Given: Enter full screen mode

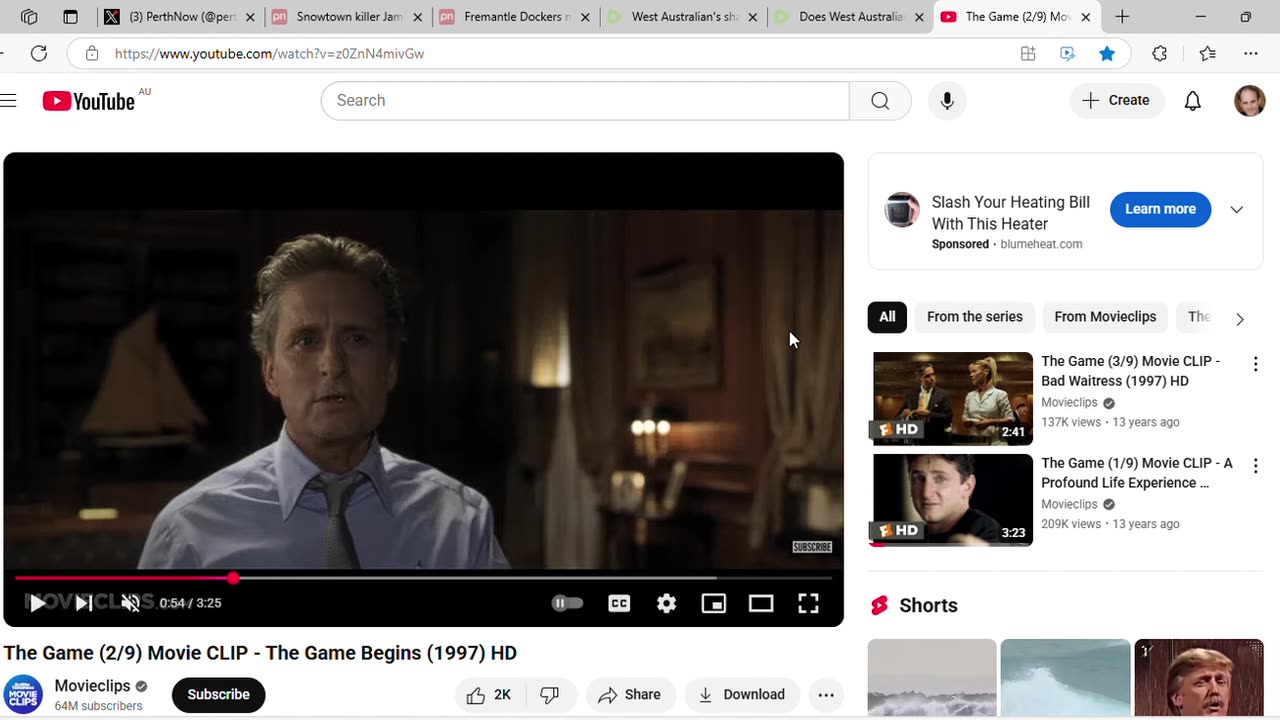Looking at the screenshot, I should pos(808,603).
